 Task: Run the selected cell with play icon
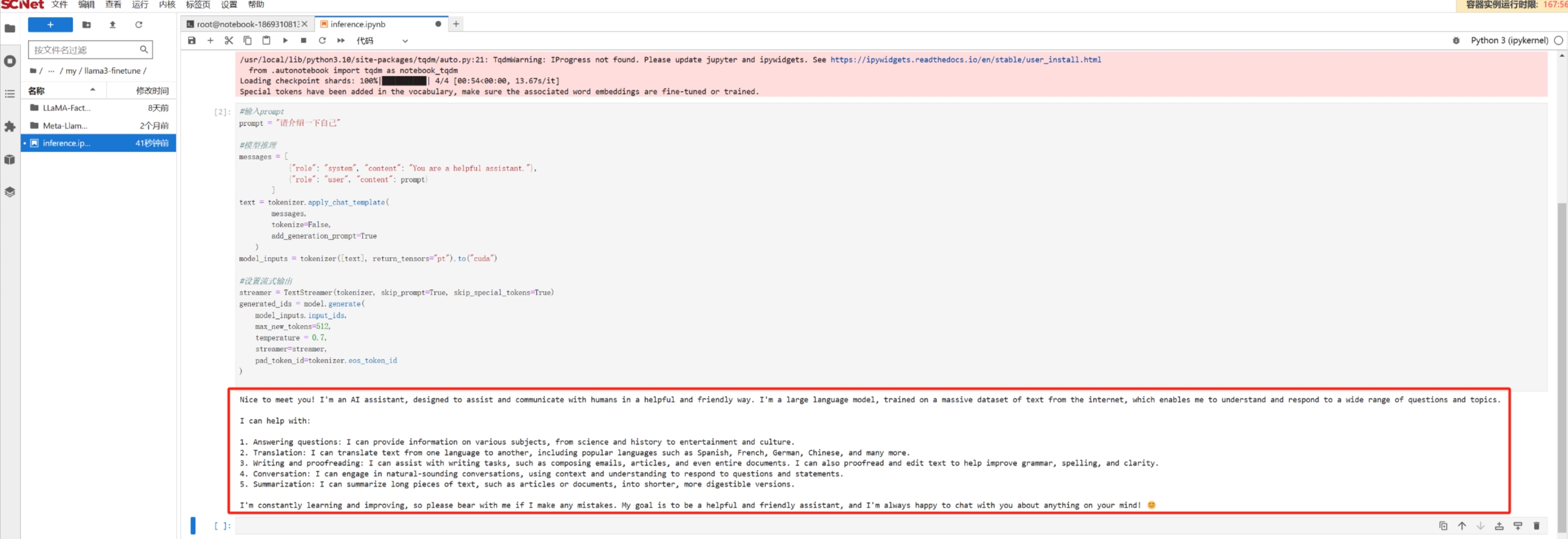(285, 41)
